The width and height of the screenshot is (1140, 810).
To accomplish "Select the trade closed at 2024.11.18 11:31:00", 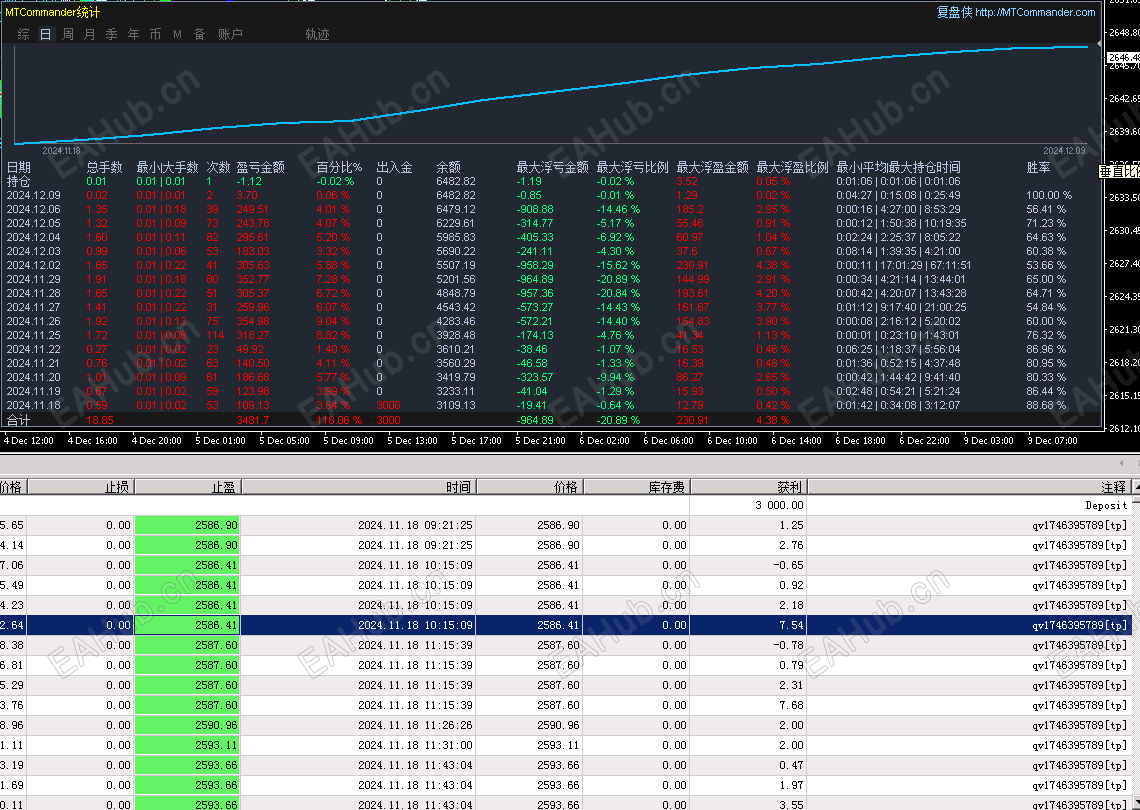I will click(x=566, y=745).
